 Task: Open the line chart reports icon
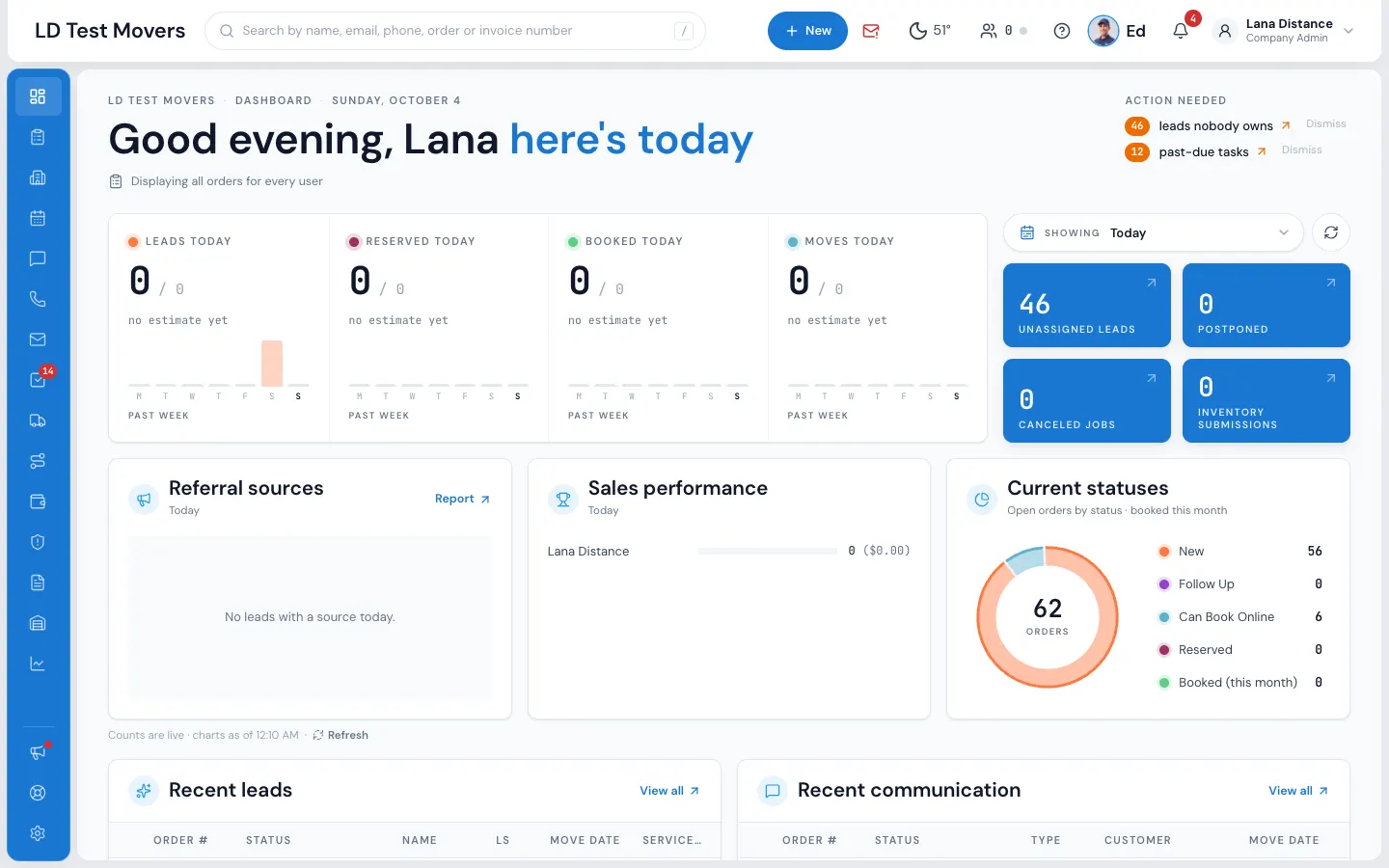click(38, 664)
